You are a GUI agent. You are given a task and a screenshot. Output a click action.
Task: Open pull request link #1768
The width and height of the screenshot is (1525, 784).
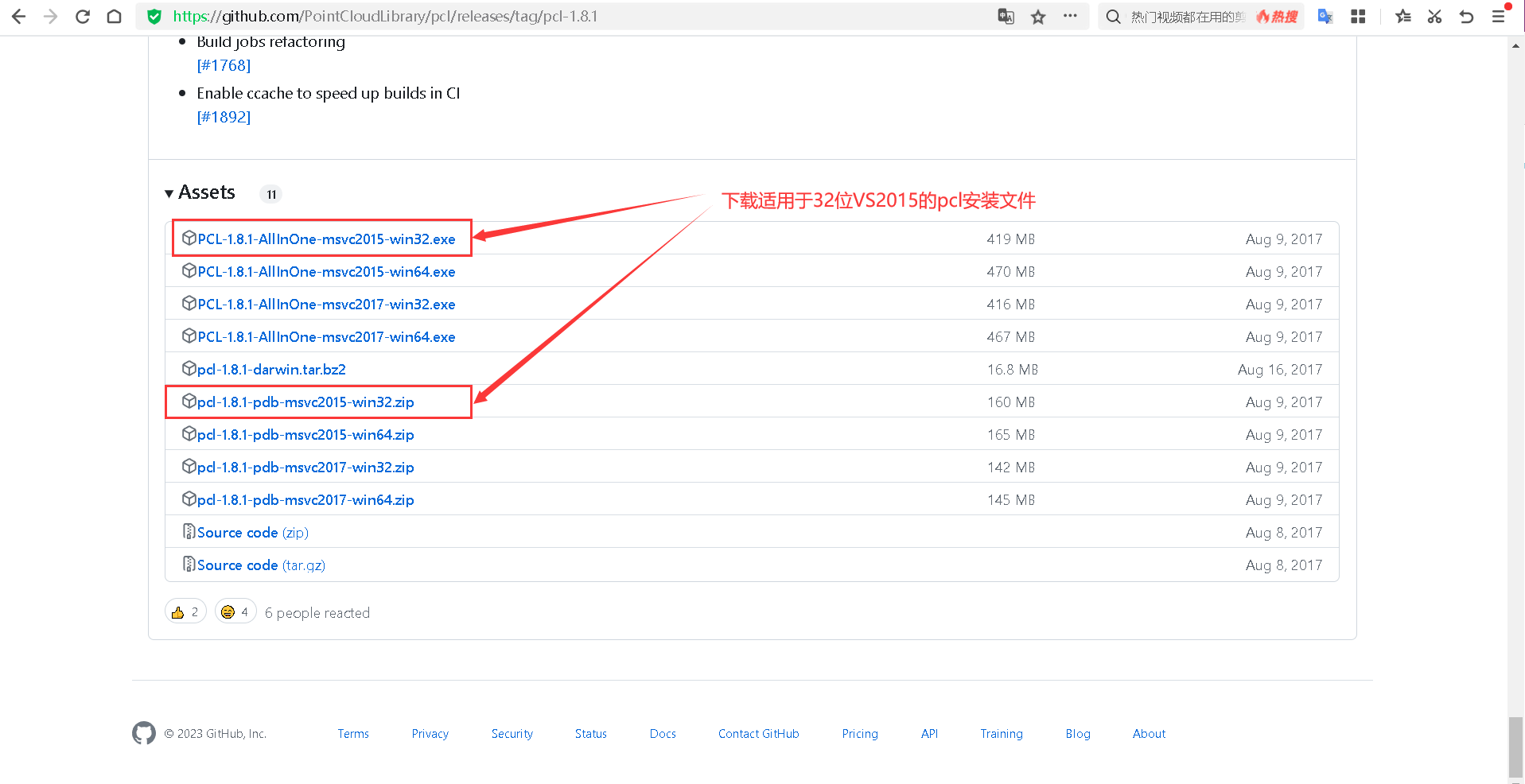click(x=224, y=65)
